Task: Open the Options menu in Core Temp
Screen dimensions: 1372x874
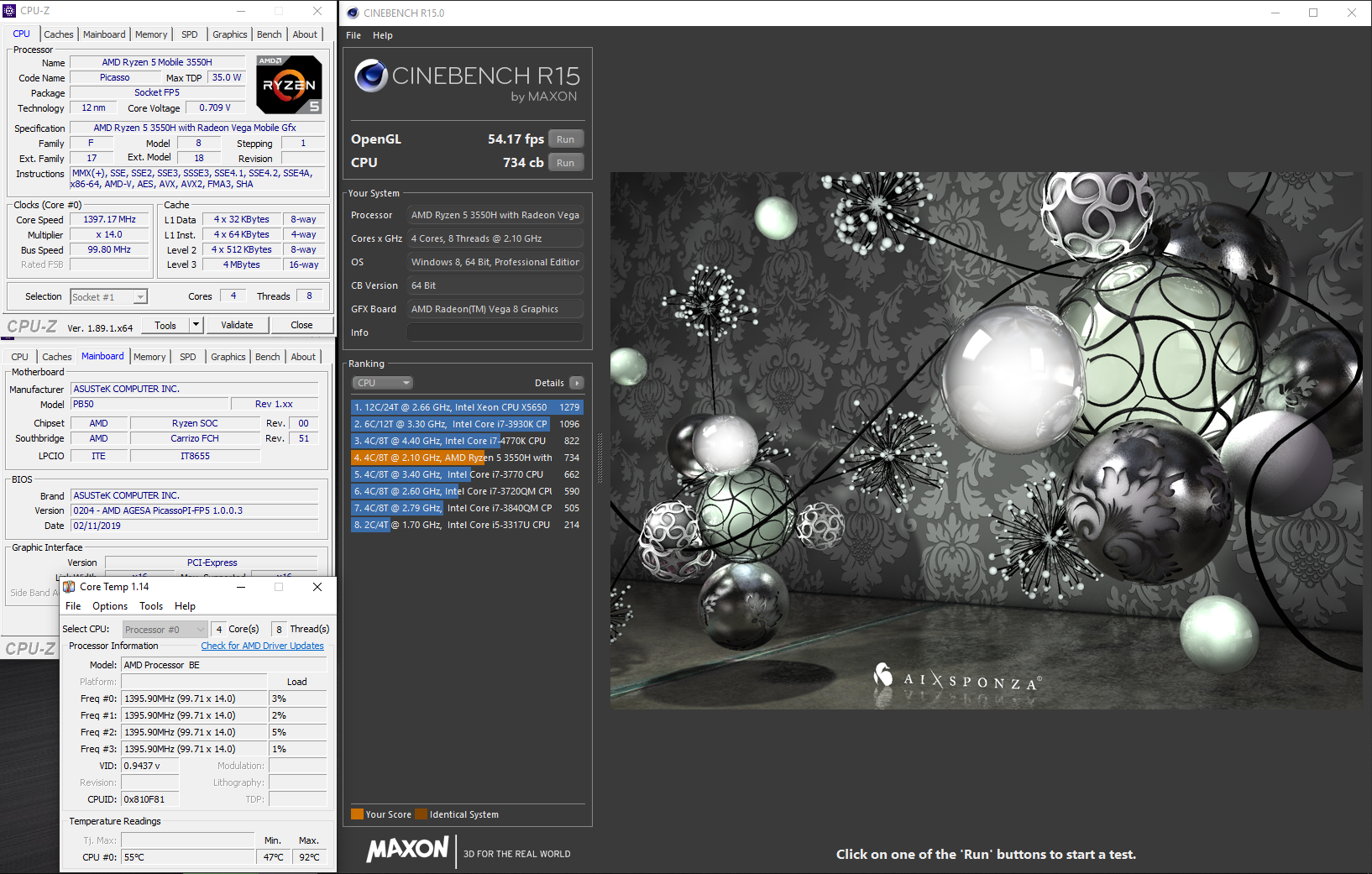Action: click(110, 606)
